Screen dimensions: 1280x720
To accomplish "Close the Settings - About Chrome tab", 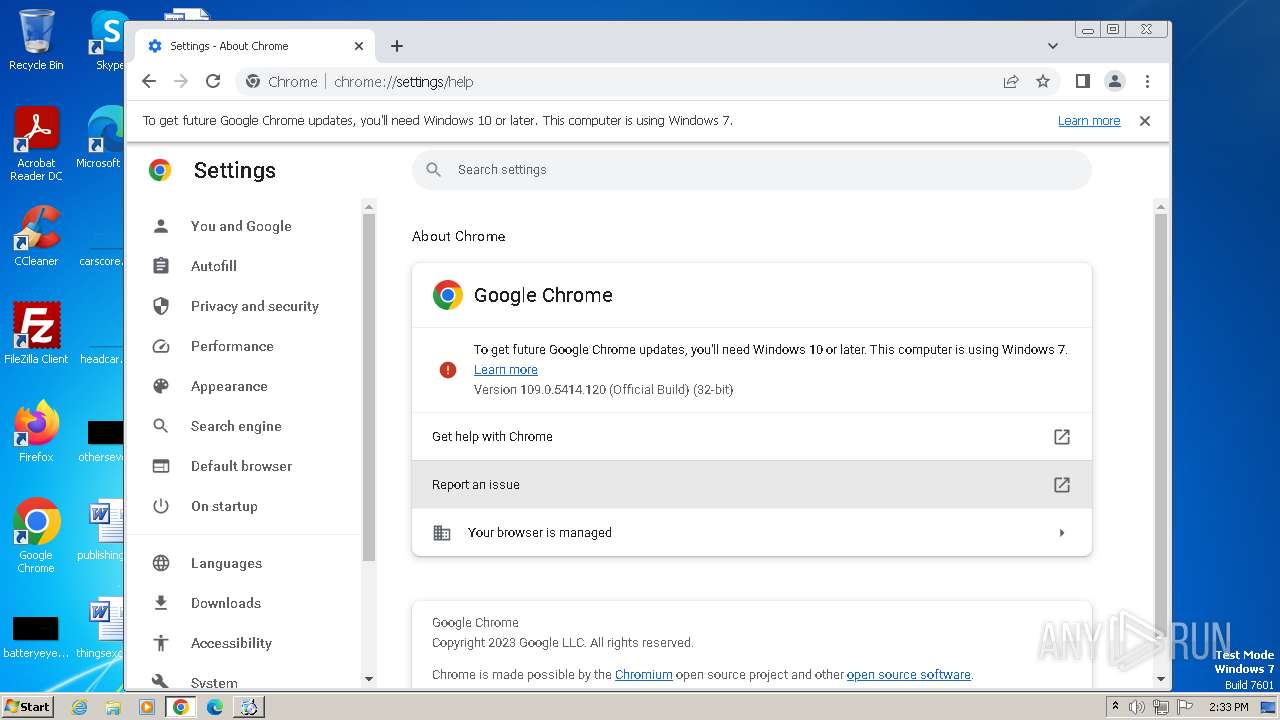I will [359, 46].
